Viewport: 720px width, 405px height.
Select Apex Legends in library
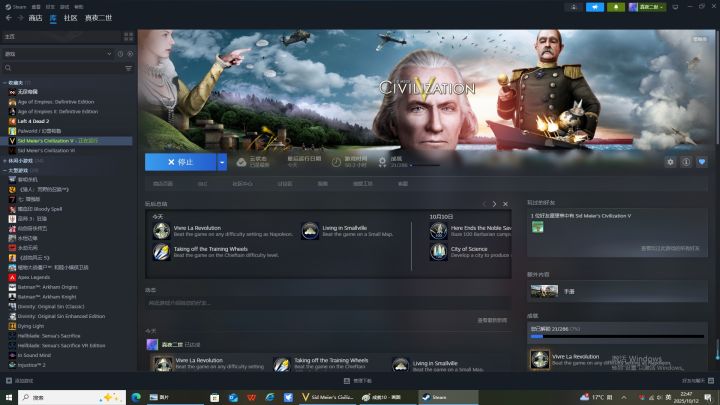pos(34,277)
